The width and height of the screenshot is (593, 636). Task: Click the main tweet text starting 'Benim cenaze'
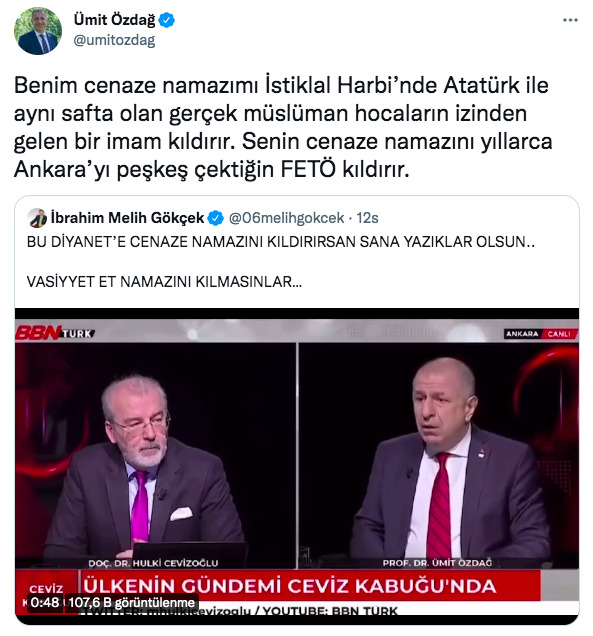(283, 127)
